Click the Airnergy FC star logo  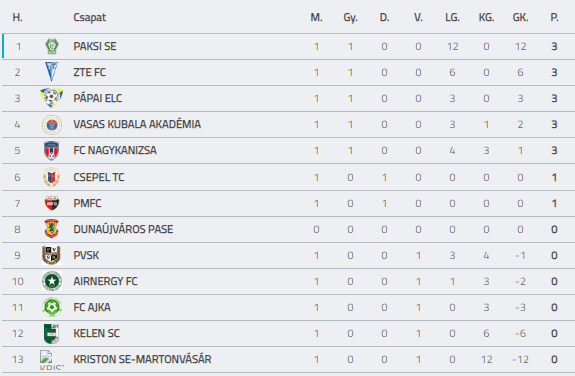(x=52, y=281)
